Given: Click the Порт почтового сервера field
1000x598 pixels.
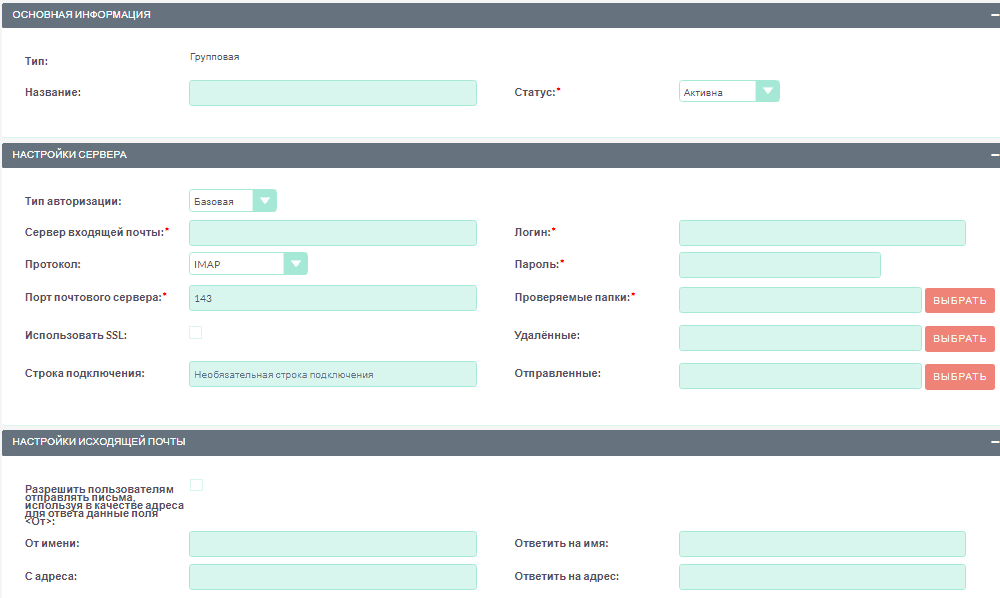Looking at the screenshot, I should click(x=332, y=298).
